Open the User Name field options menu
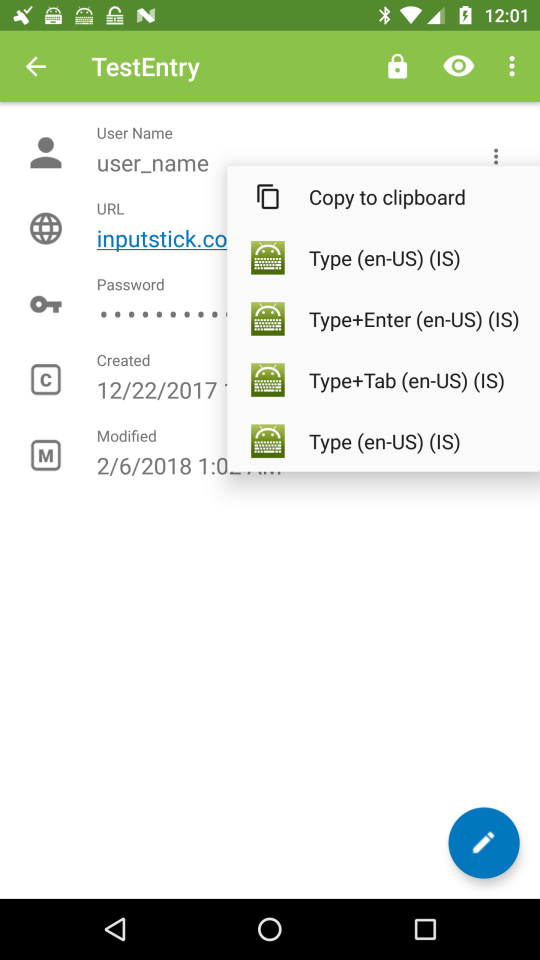 pyautogui.click(x=496, y=157)
